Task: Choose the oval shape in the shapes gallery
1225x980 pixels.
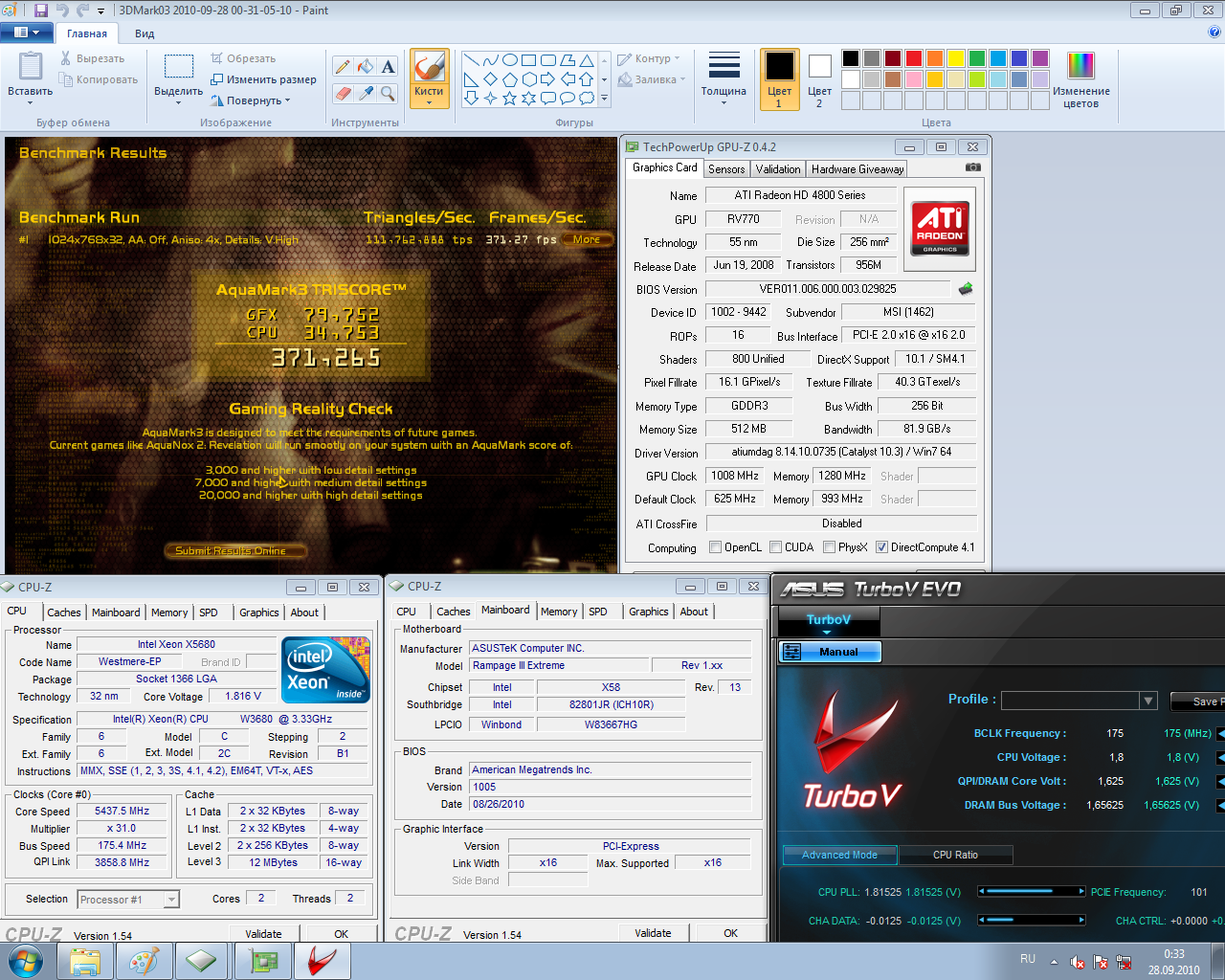Action: pyautogui.click(x=510, y=59)
